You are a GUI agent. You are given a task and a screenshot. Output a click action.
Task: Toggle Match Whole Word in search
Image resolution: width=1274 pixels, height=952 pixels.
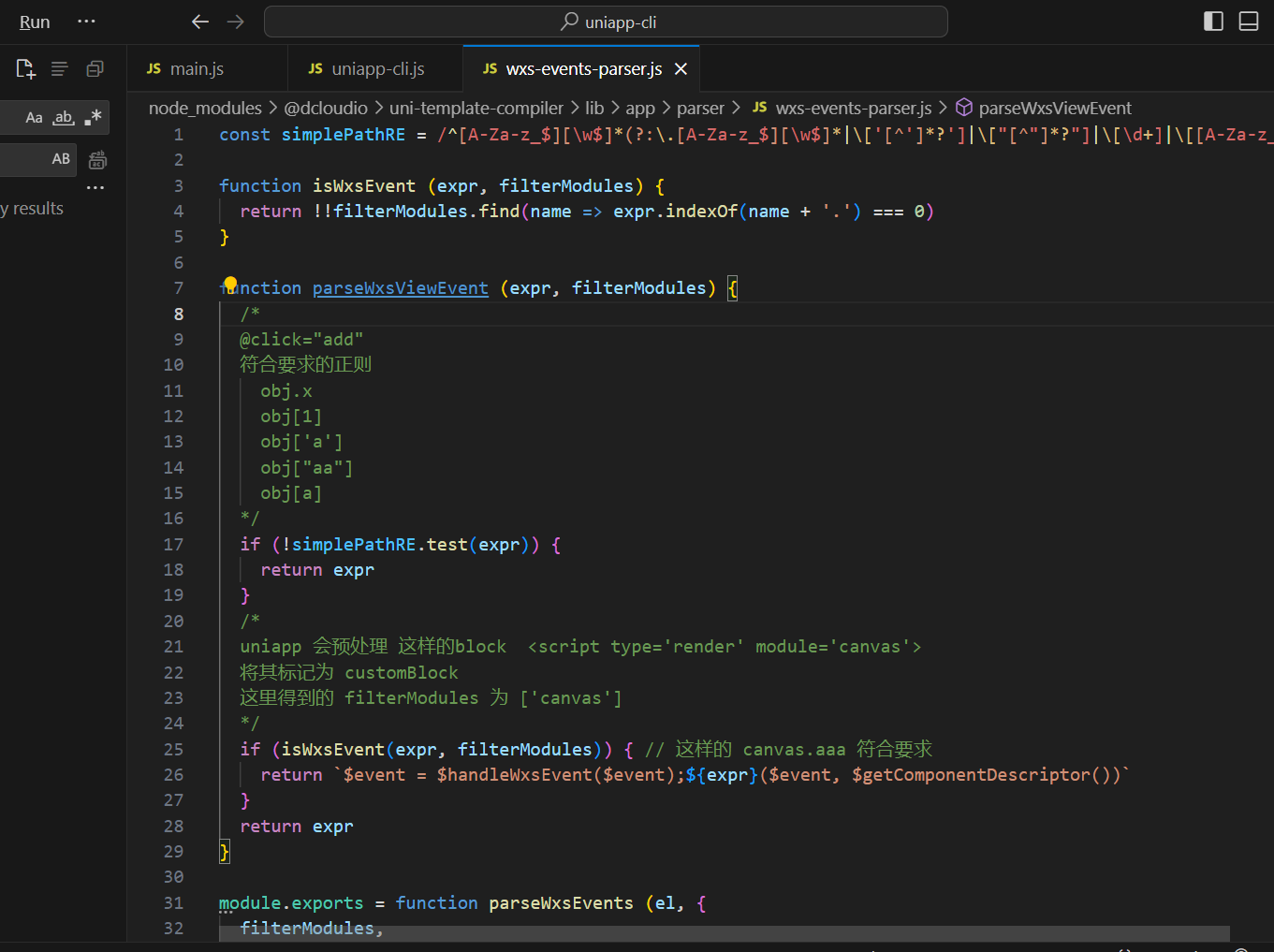64,118
